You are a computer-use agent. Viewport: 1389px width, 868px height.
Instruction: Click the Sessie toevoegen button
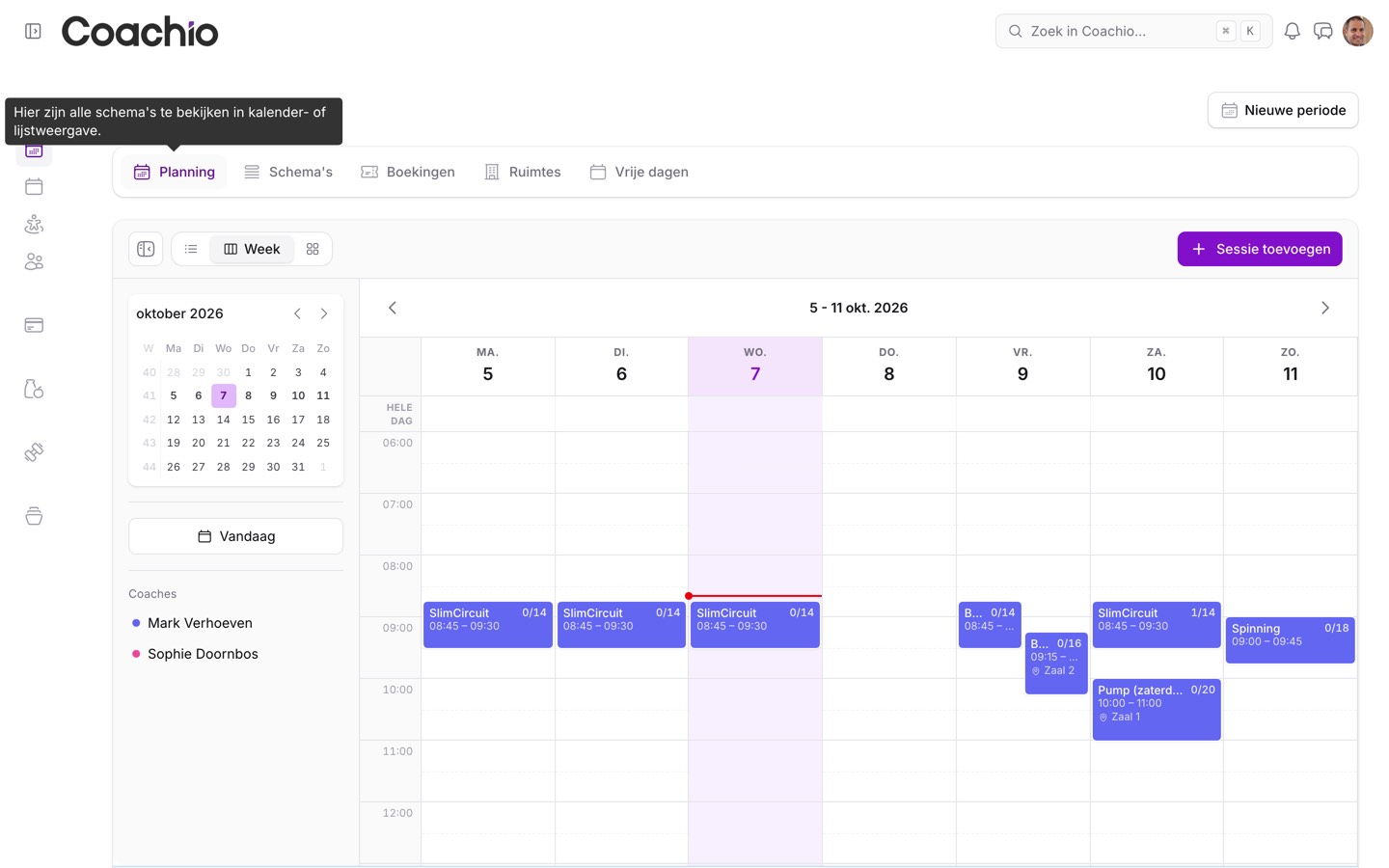coord(1260,249)
